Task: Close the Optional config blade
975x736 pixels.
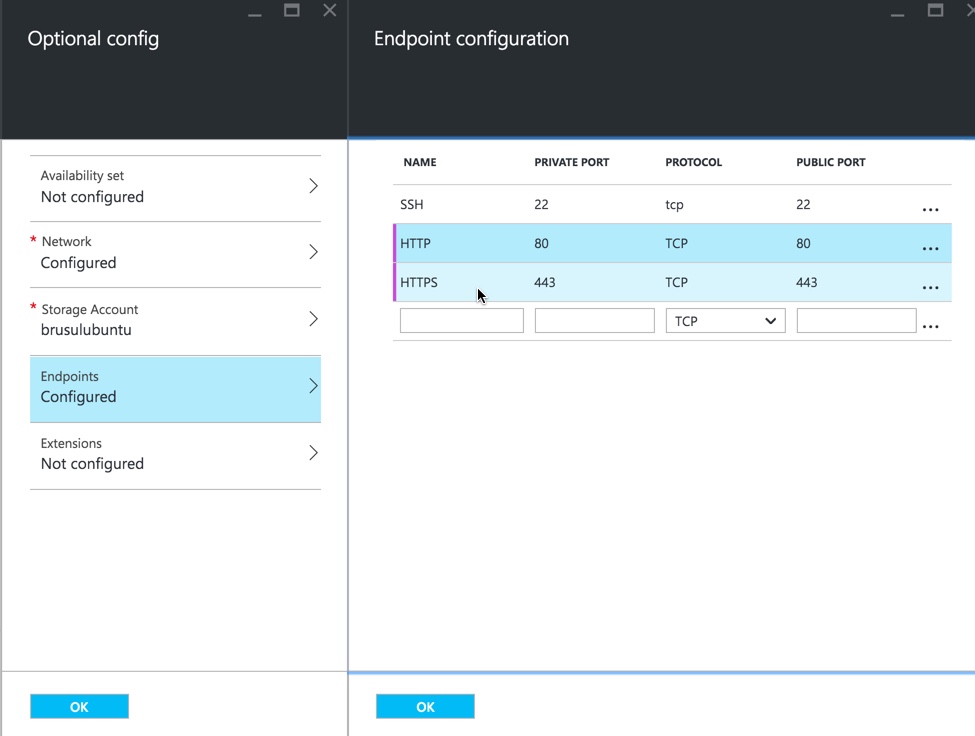Action: 329,11
